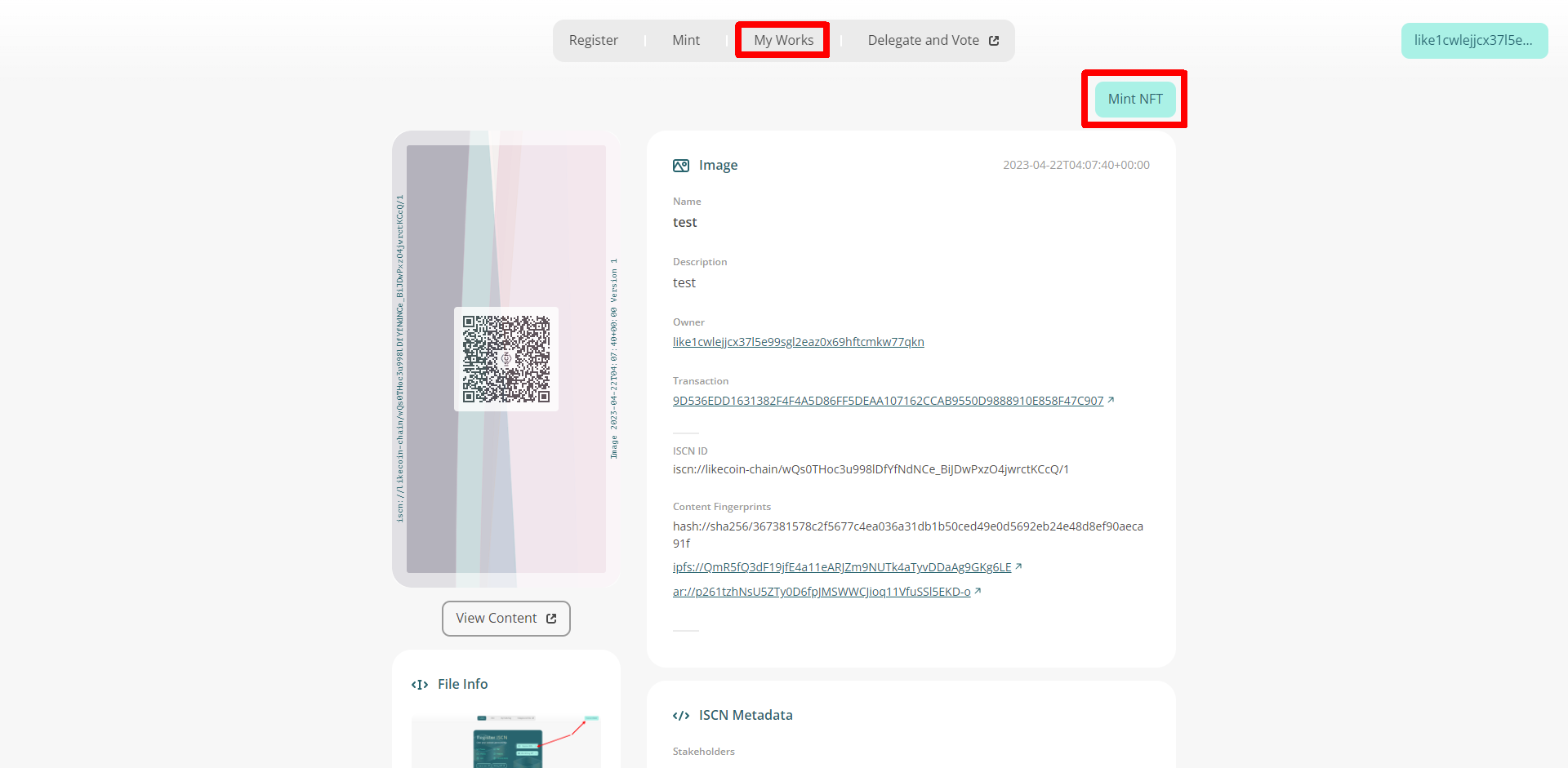
Task: Click external arrow icon after Transaction hash
Action: click(1111, 400)
